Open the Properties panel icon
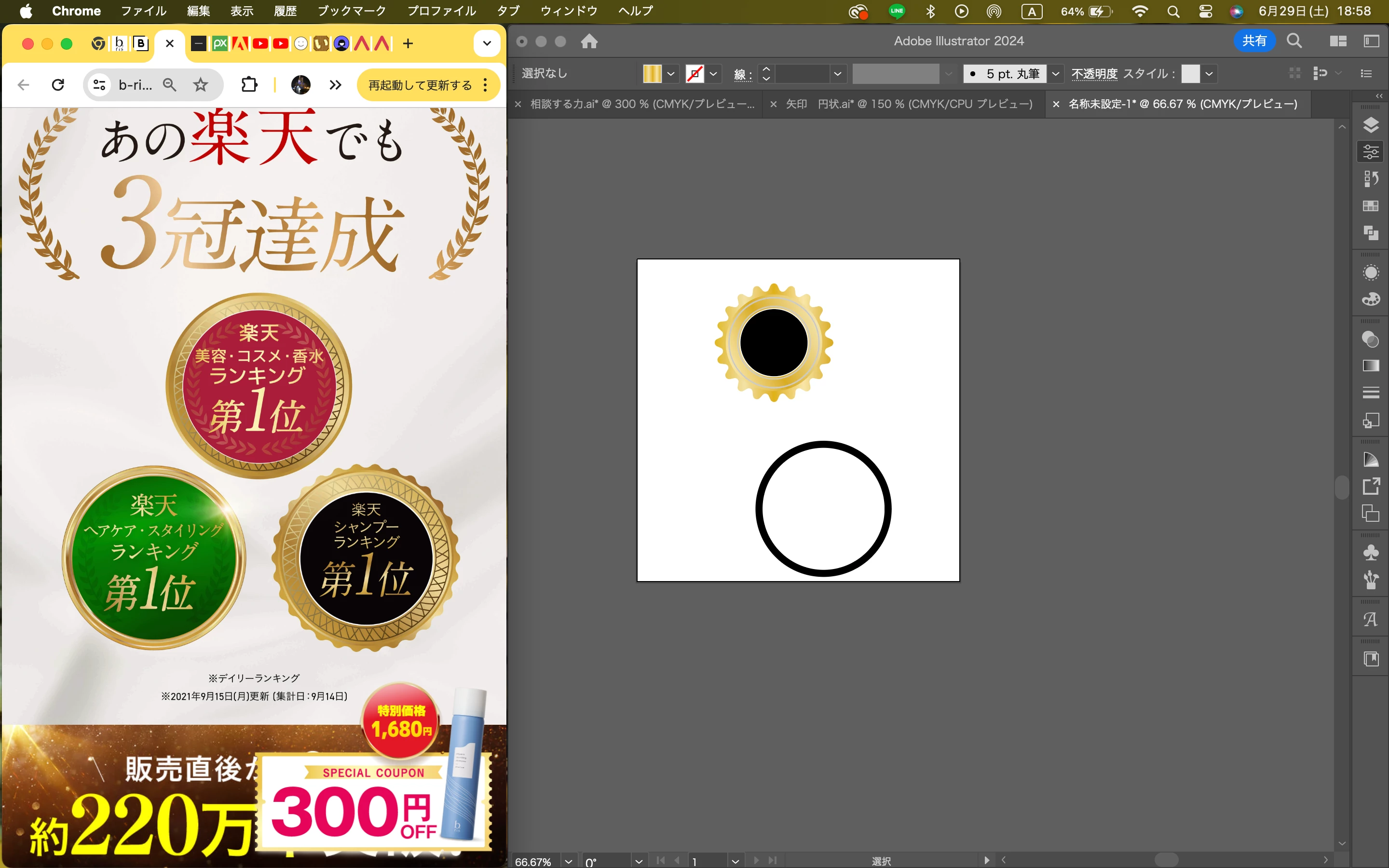The height and width of the screenshot is (868, 1389). (1371, 151)
